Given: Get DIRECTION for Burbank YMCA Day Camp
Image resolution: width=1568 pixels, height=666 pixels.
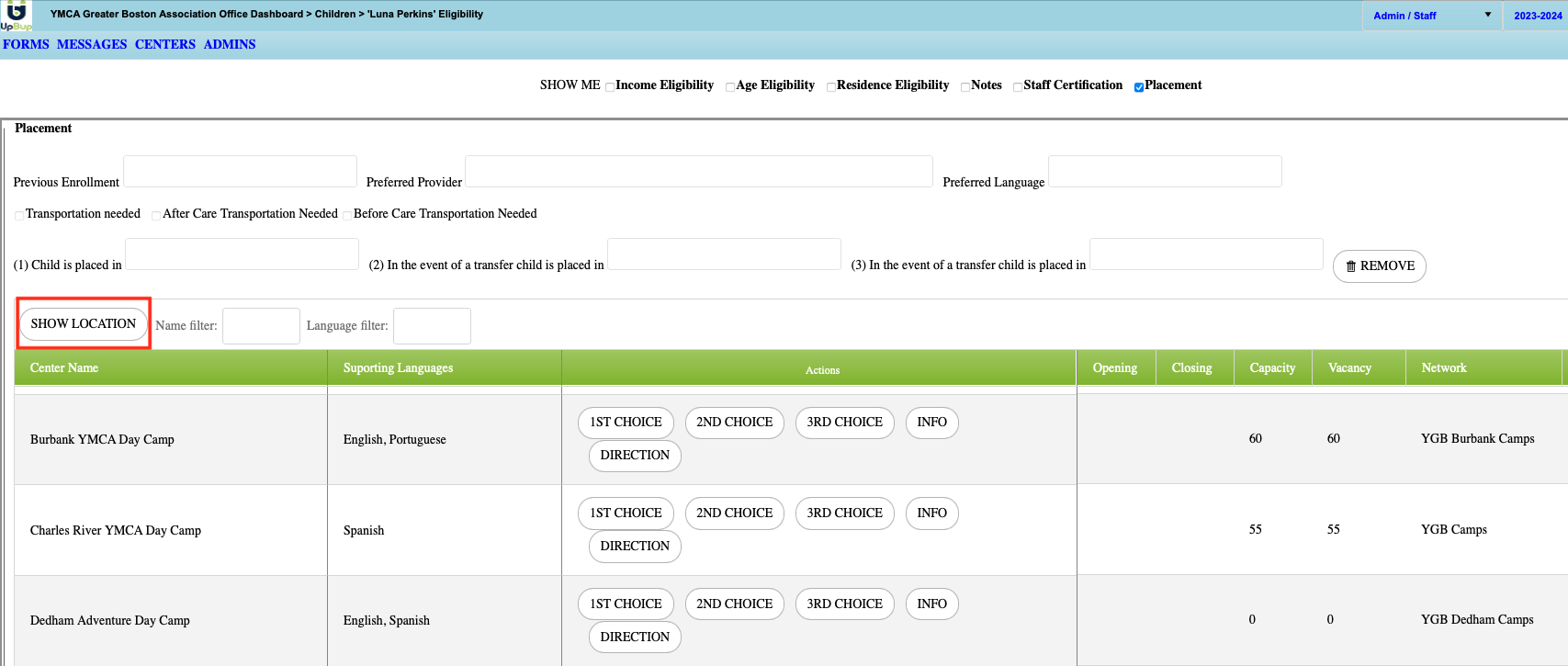Looking at the screenshot, I should 635,456.
